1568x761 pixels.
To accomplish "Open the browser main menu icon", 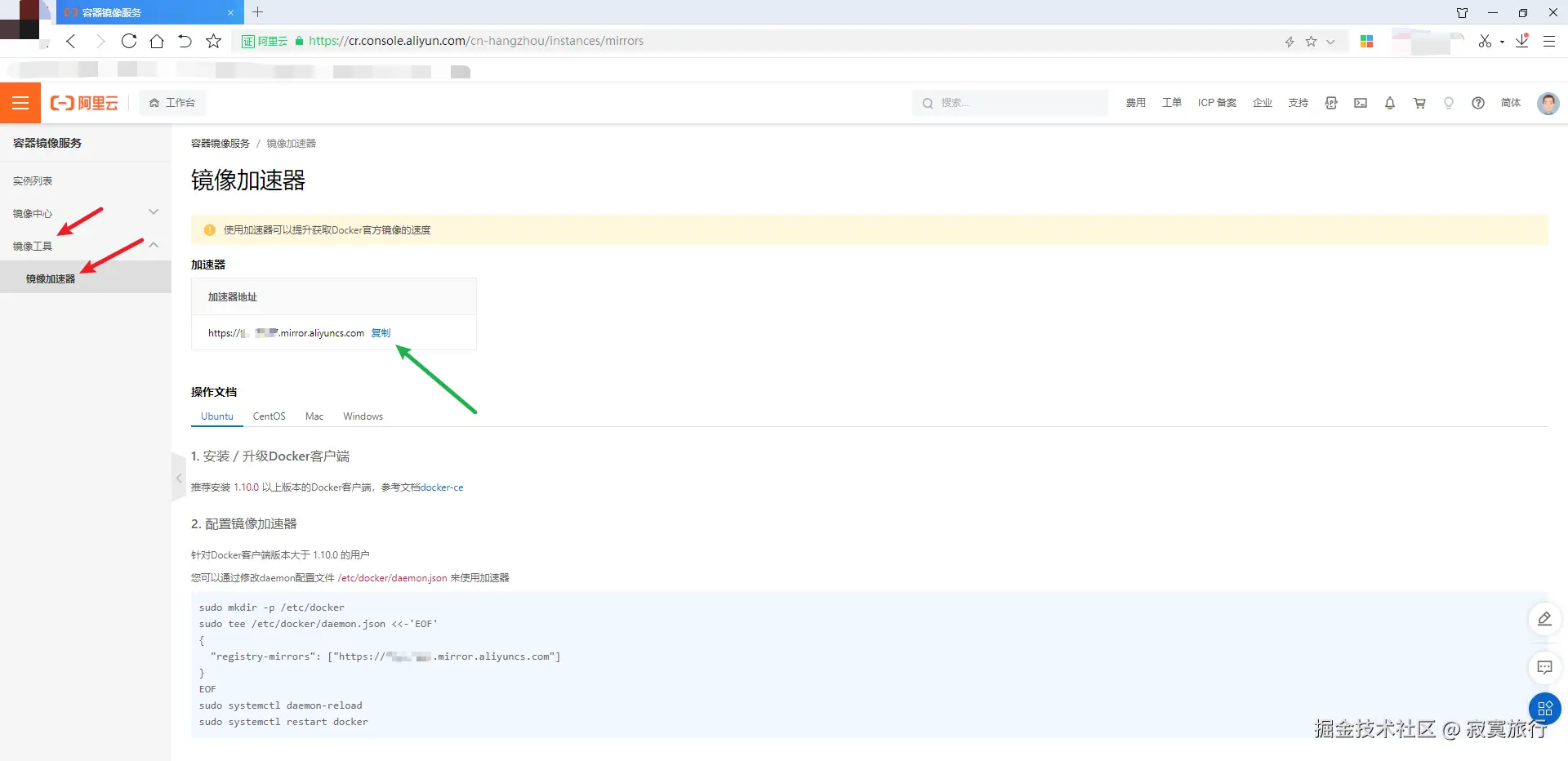I will (1548, 41).
